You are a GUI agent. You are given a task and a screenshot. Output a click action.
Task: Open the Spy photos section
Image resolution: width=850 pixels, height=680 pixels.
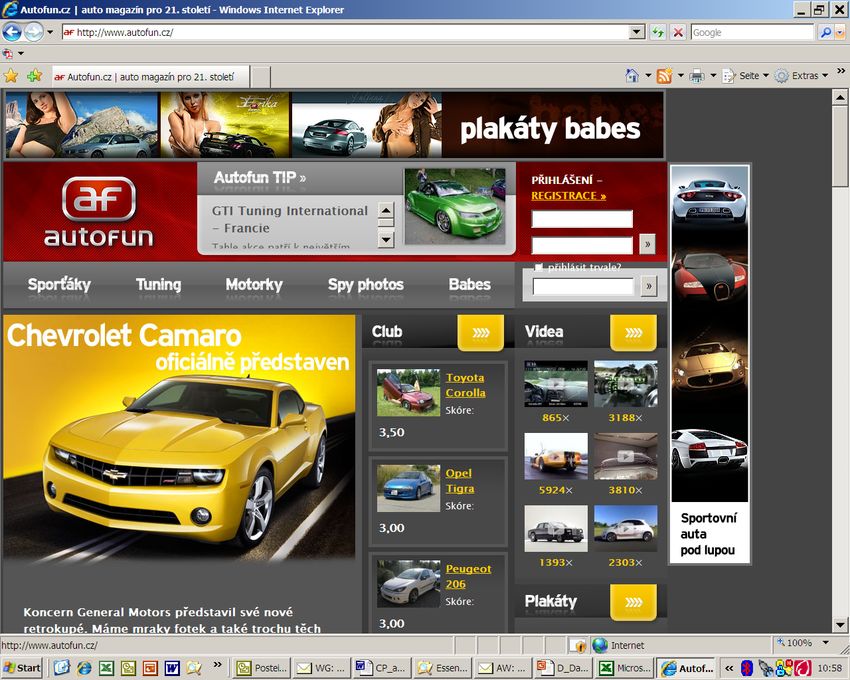366,284
